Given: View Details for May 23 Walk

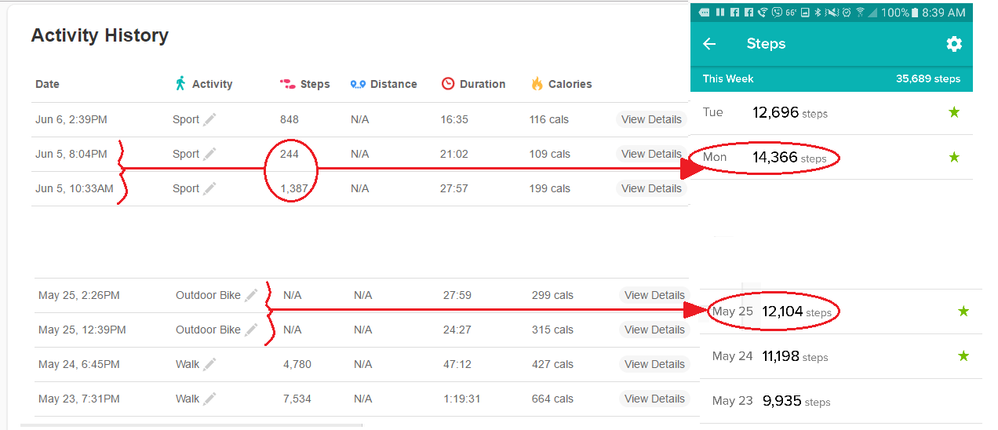Looking at the screenshot, I should pos(654,399).
